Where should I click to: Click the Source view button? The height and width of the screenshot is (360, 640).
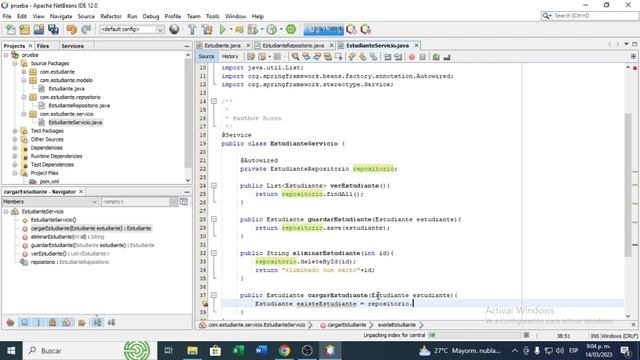tap(206, 57)
